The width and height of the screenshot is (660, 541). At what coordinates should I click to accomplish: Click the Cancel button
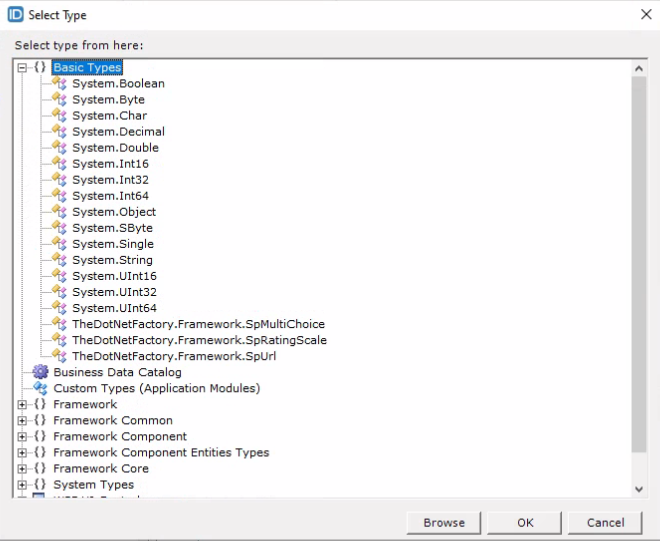(605, 522)
